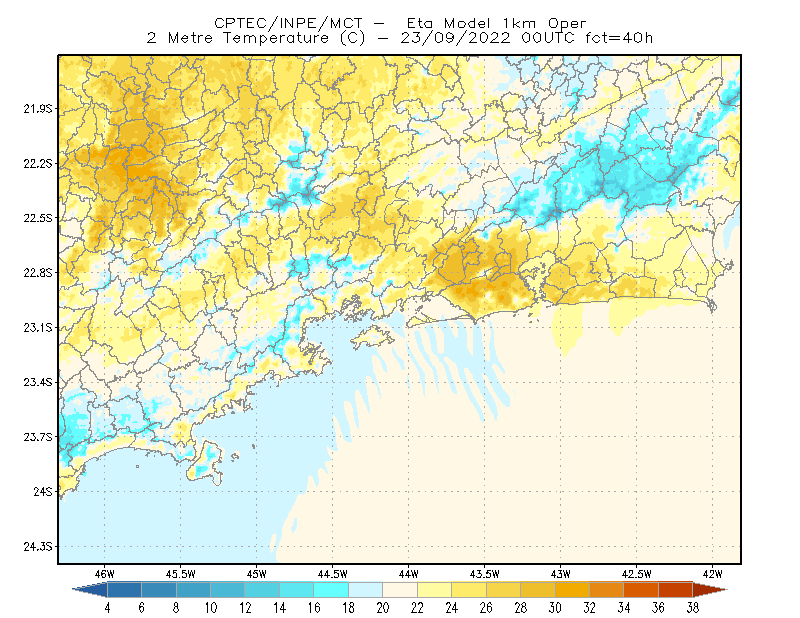Pick the colorbar value label '38'
Viewport: 800px width, 618px height.
[693, 608]
